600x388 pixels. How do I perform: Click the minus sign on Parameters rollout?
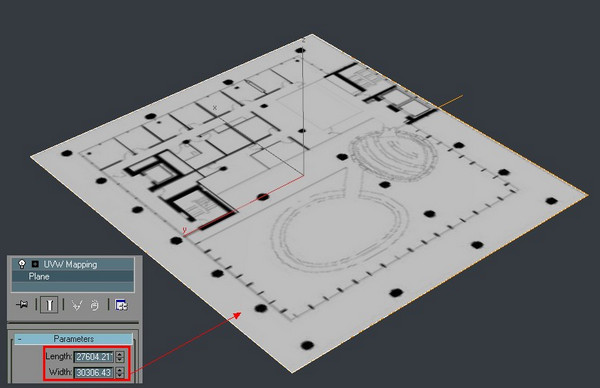click(20, 339)
